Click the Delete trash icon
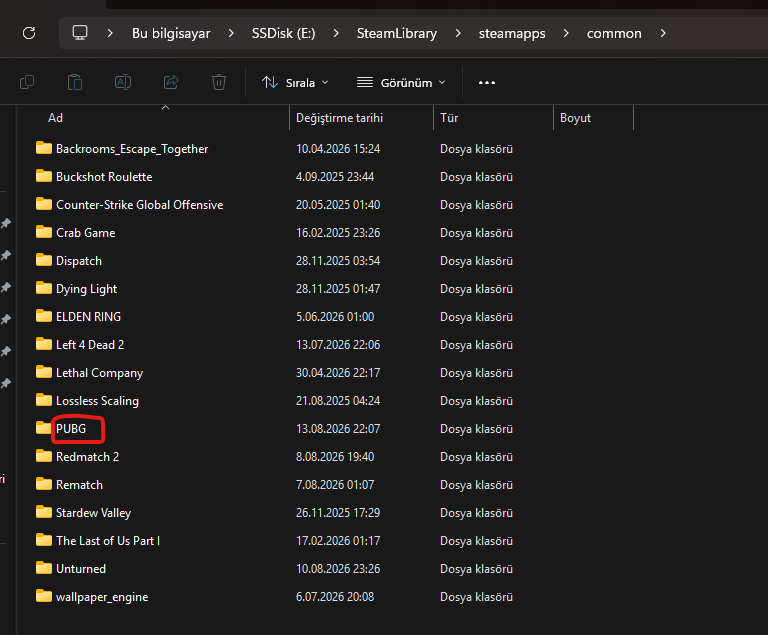768x635 pixels. (219, 82)
